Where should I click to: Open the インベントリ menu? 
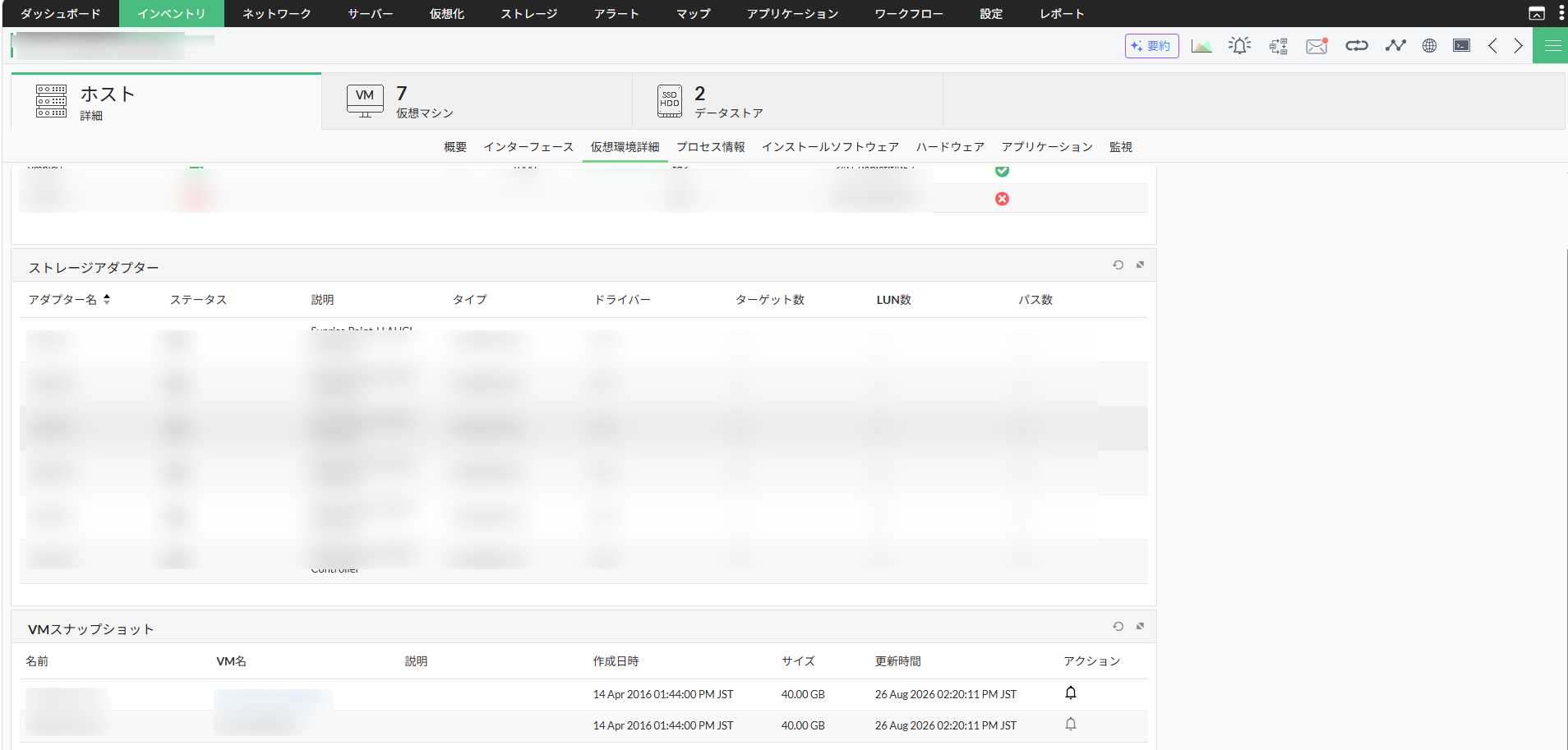click(172, 14)
